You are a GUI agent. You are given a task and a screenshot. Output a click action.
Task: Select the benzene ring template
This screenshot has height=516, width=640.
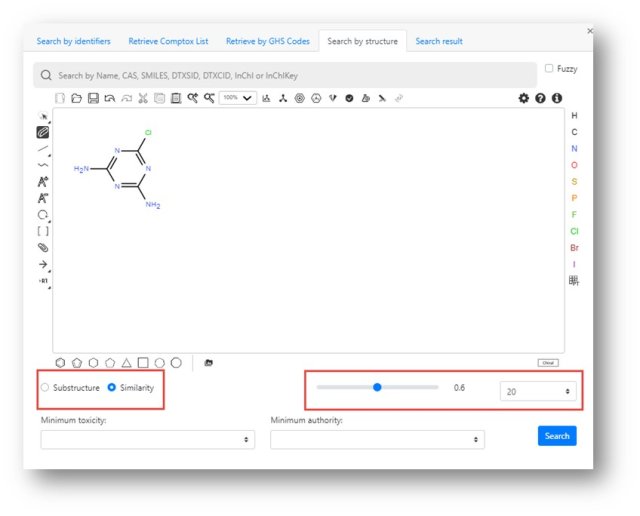point(61,362)
